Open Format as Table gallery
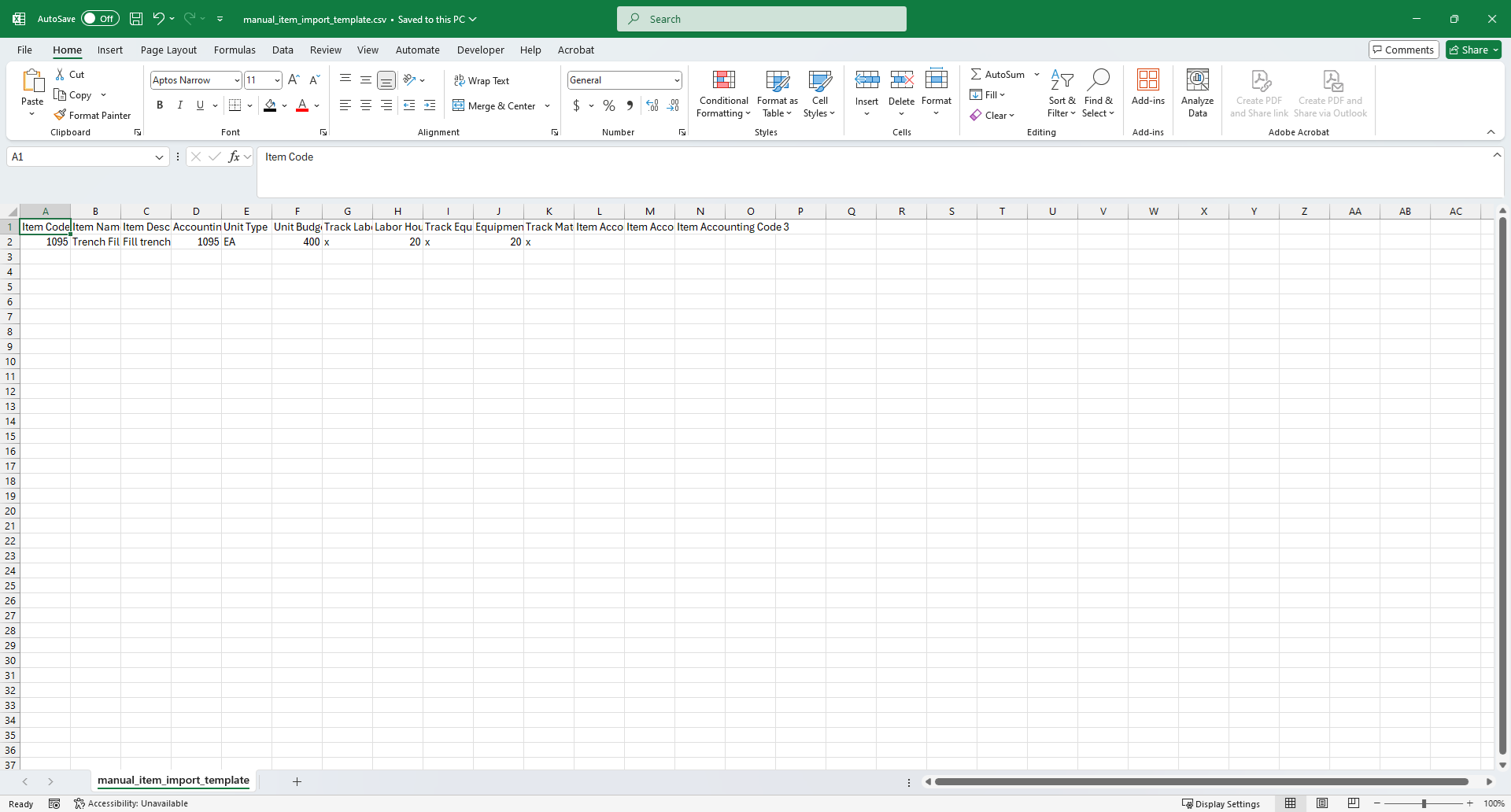 (x=778, y=94)
